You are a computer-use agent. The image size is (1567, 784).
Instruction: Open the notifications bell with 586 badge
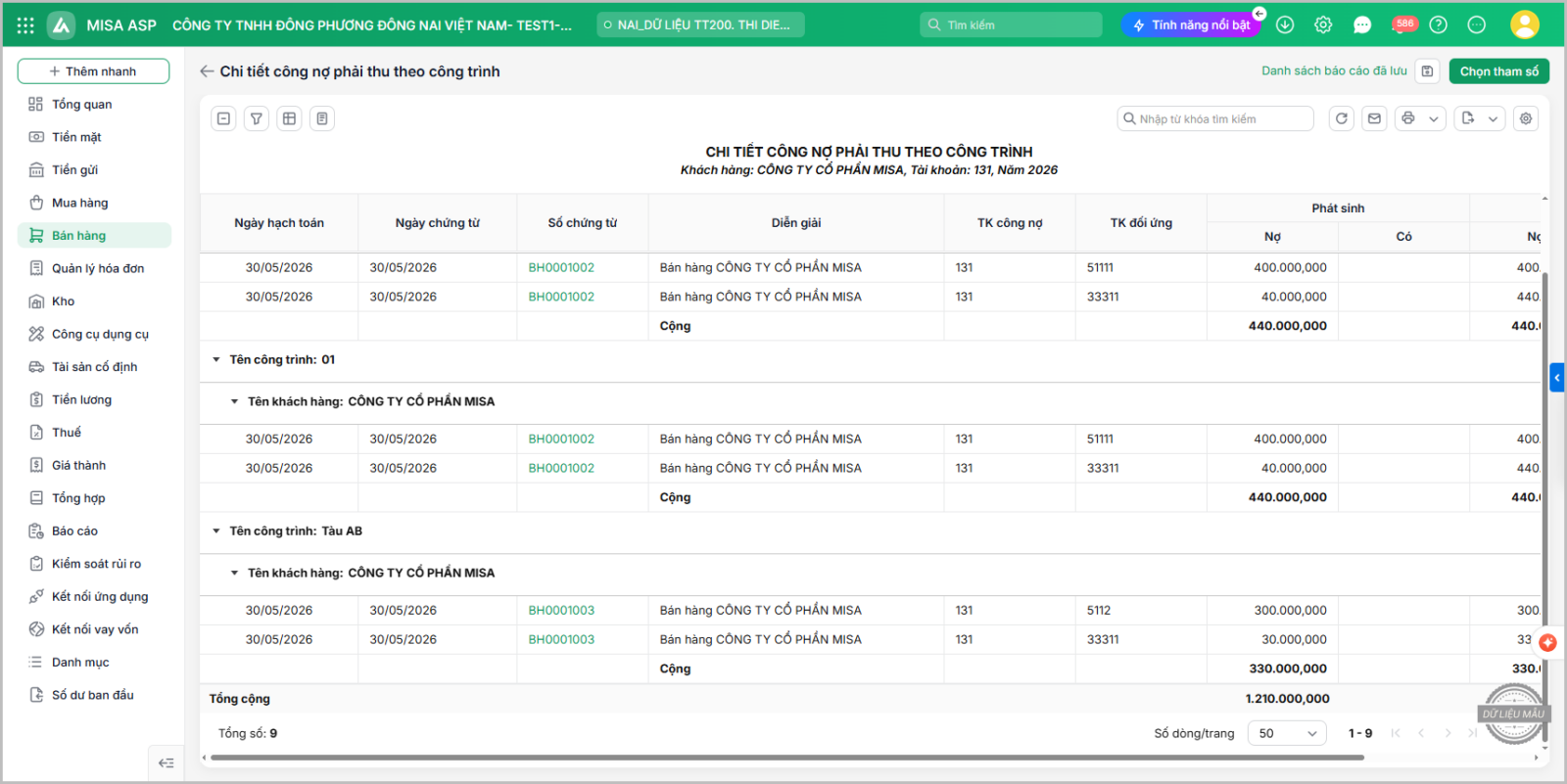click(x=1402, y=24)
